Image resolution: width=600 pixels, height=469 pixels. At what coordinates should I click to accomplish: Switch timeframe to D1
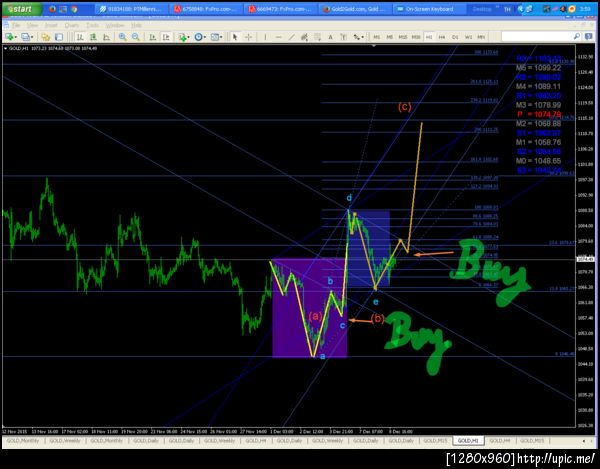[455, 37]
